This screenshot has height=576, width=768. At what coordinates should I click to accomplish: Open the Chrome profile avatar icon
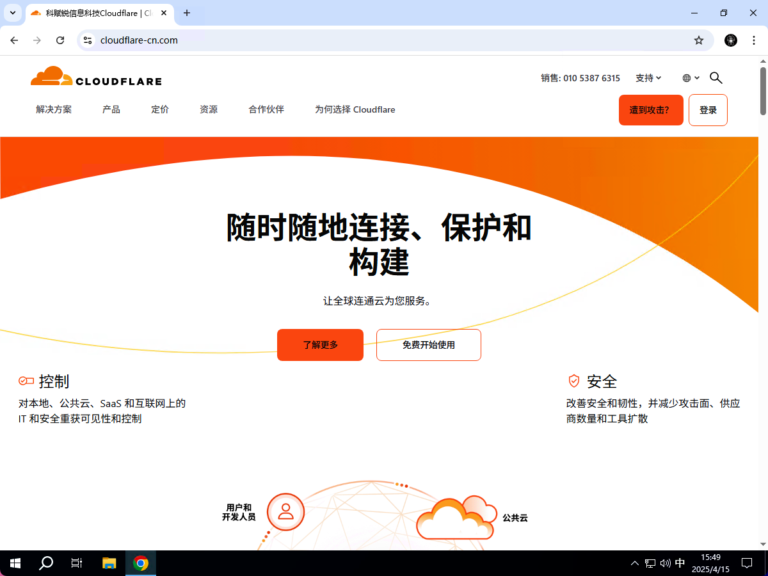click(x=731, y=40)
